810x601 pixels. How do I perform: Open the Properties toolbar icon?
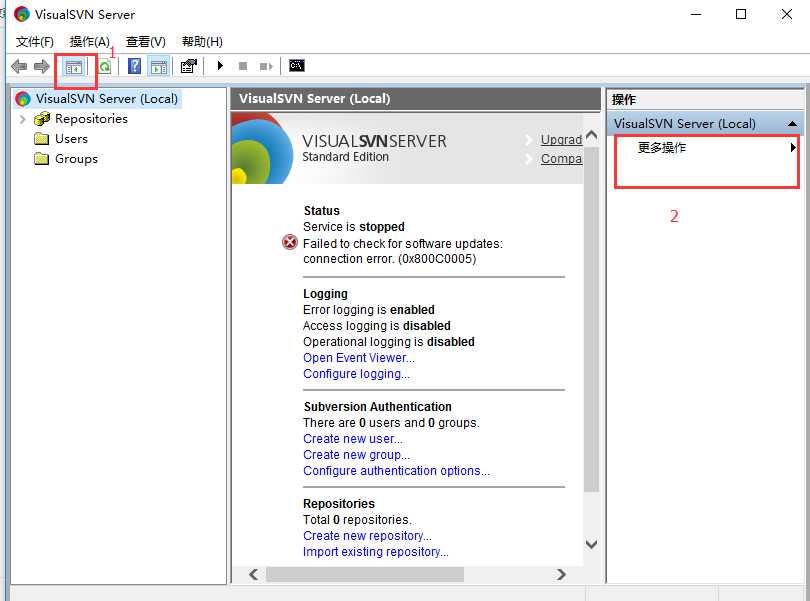[189, 66]
